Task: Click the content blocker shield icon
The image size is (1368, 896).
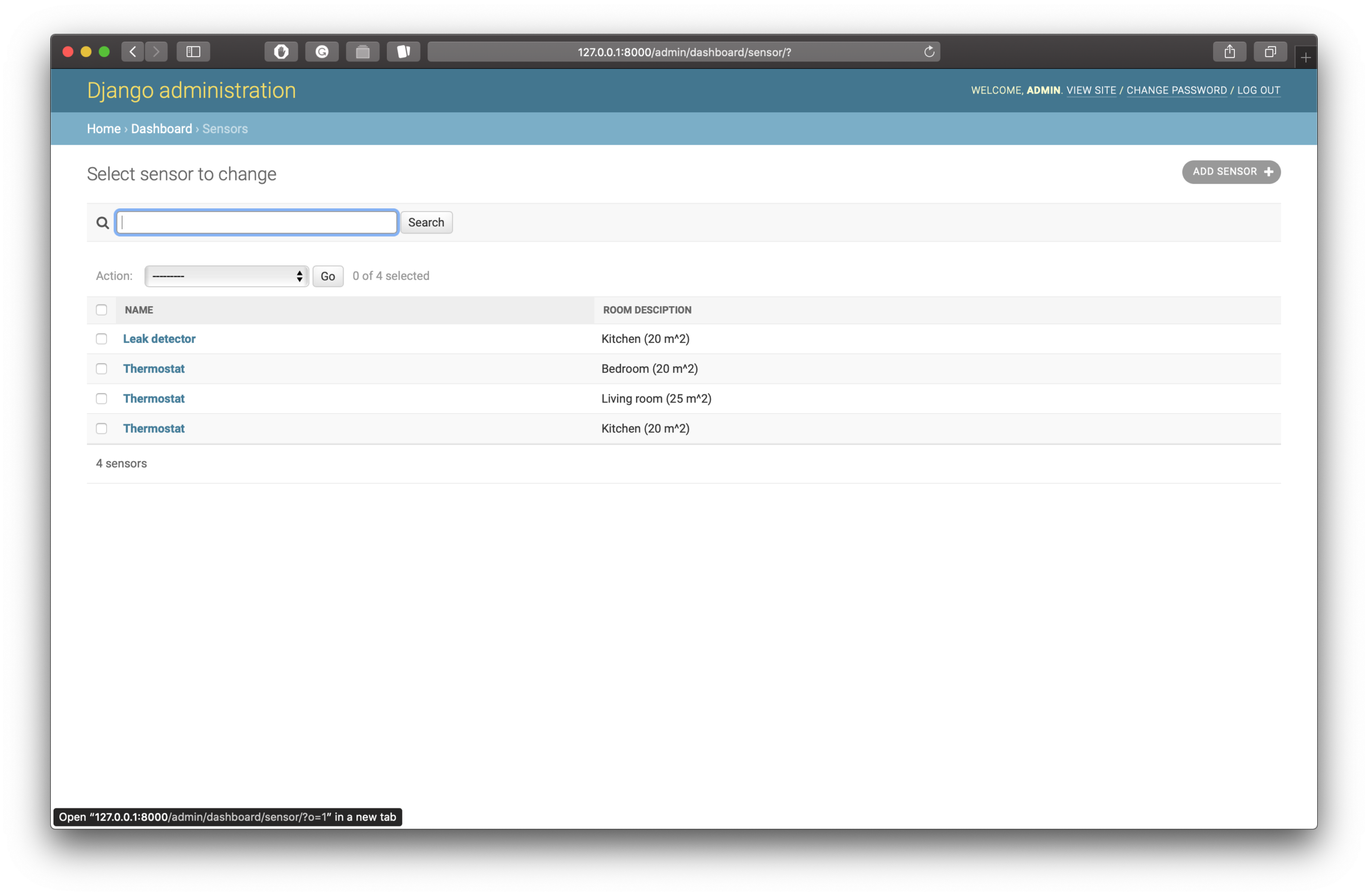Action: click(x=281, y=51)
